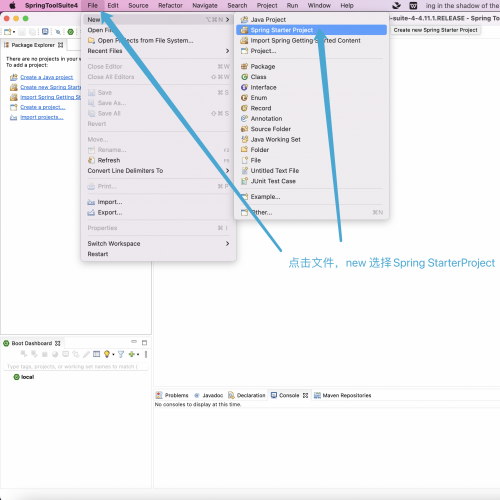Open the SpringToolSuite4 application menu
Screen dimensions: 500x500
tap(51, 6)
